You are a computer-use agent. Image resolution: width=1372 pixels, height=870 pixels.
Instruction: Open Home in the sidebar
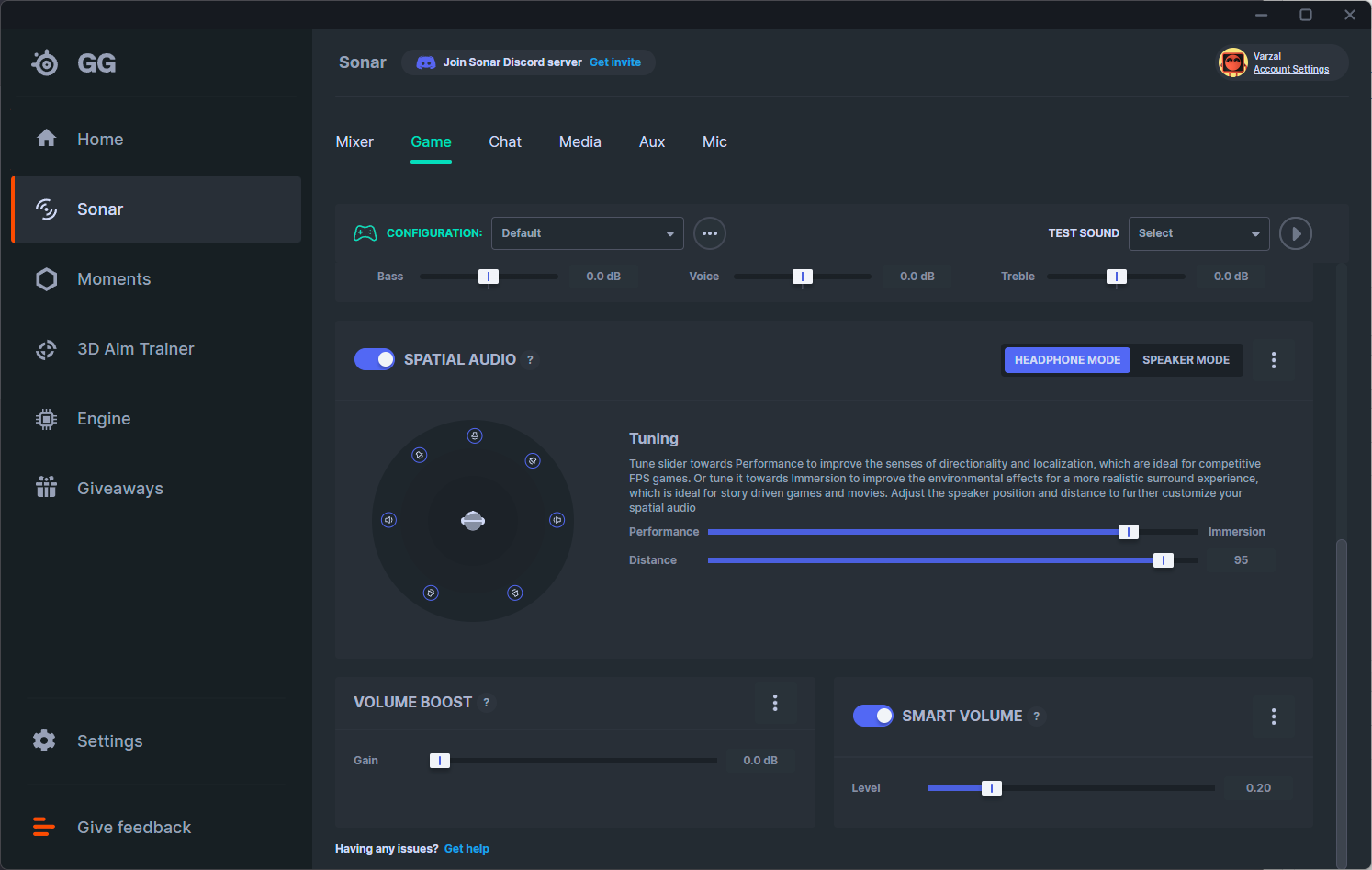156,140
